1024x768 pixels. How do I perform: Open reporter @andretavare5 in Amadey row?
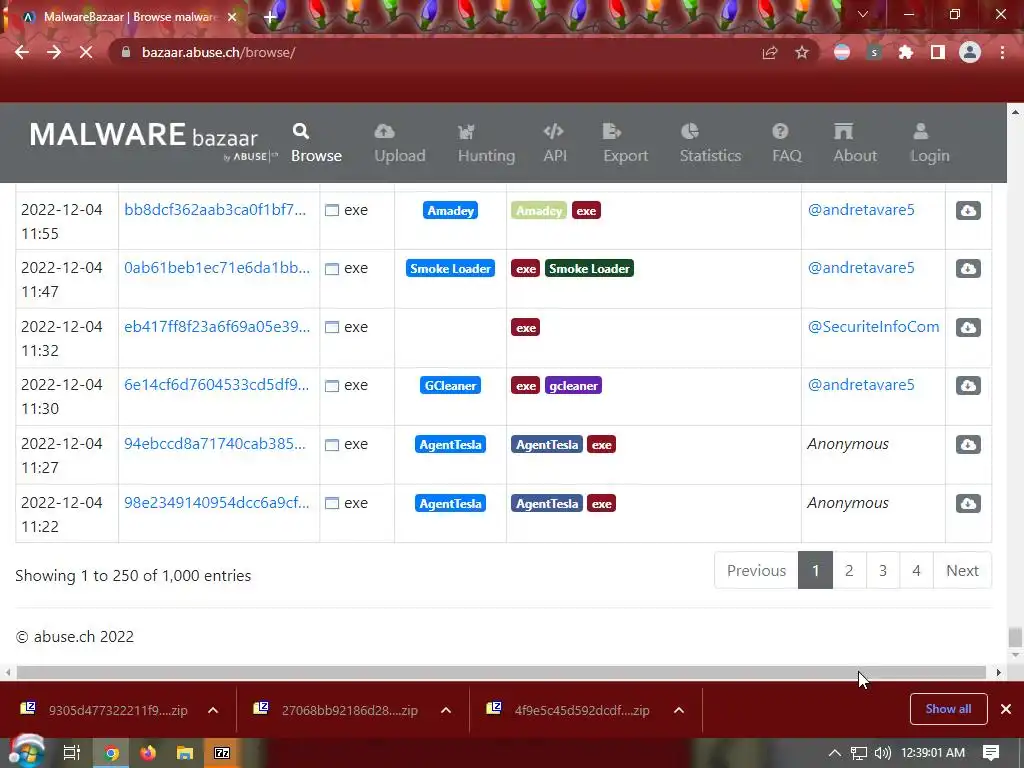coord(861,210)
